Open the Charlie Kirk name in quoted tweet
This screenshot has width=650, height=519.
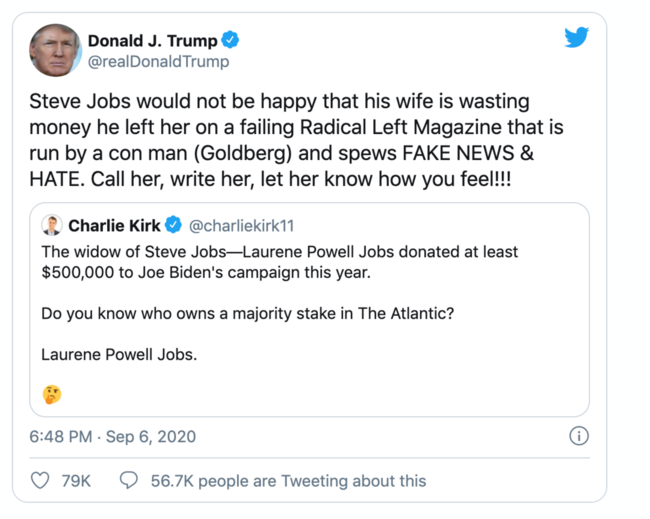point(115,225)
